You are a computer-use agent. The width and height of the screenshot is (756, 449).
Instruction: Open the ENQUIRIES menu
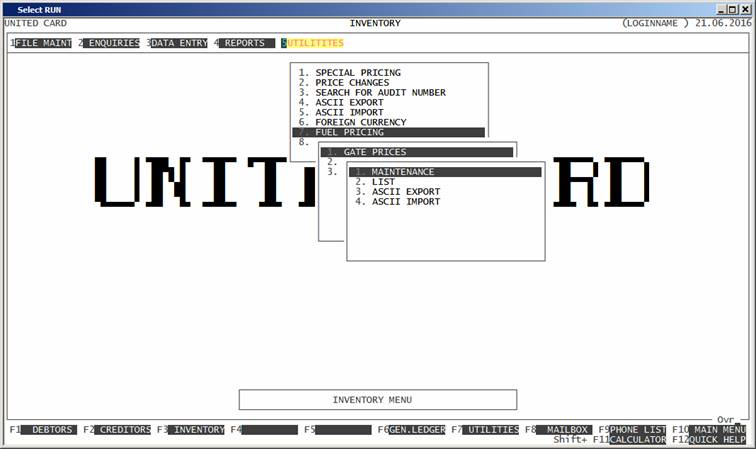click(111, 43)
